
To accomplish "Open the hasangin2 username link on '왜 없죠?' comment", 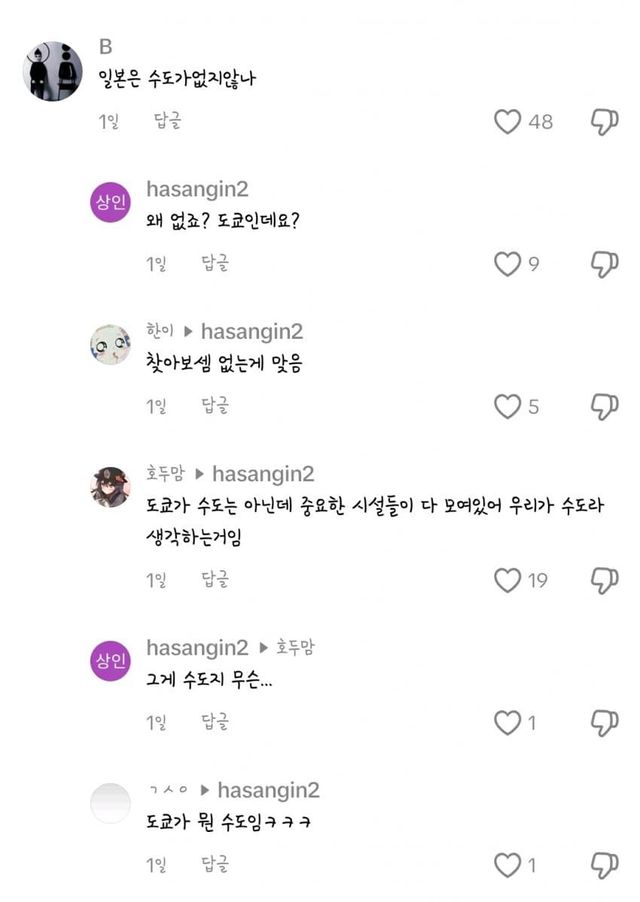I will click(197, 189).
